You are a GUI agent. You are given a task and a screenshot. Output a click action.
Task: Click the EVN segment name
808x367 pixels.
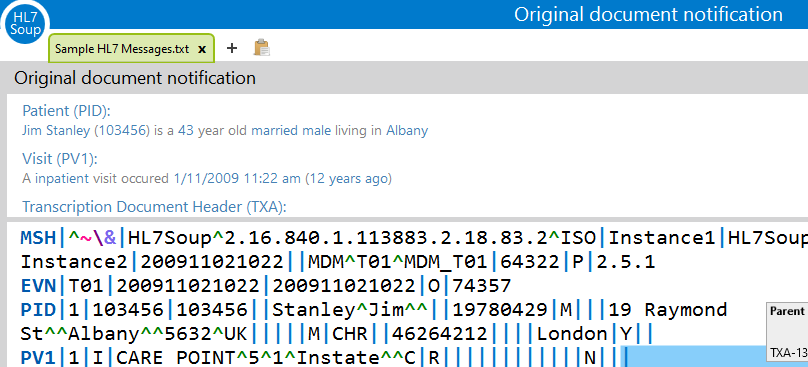coord(38,286)
